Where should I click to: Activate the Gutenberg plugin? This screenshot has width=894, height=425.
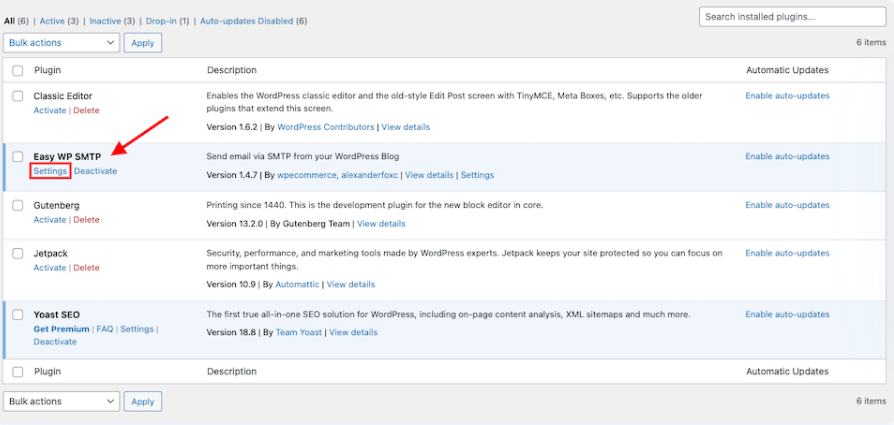point(50,220)
